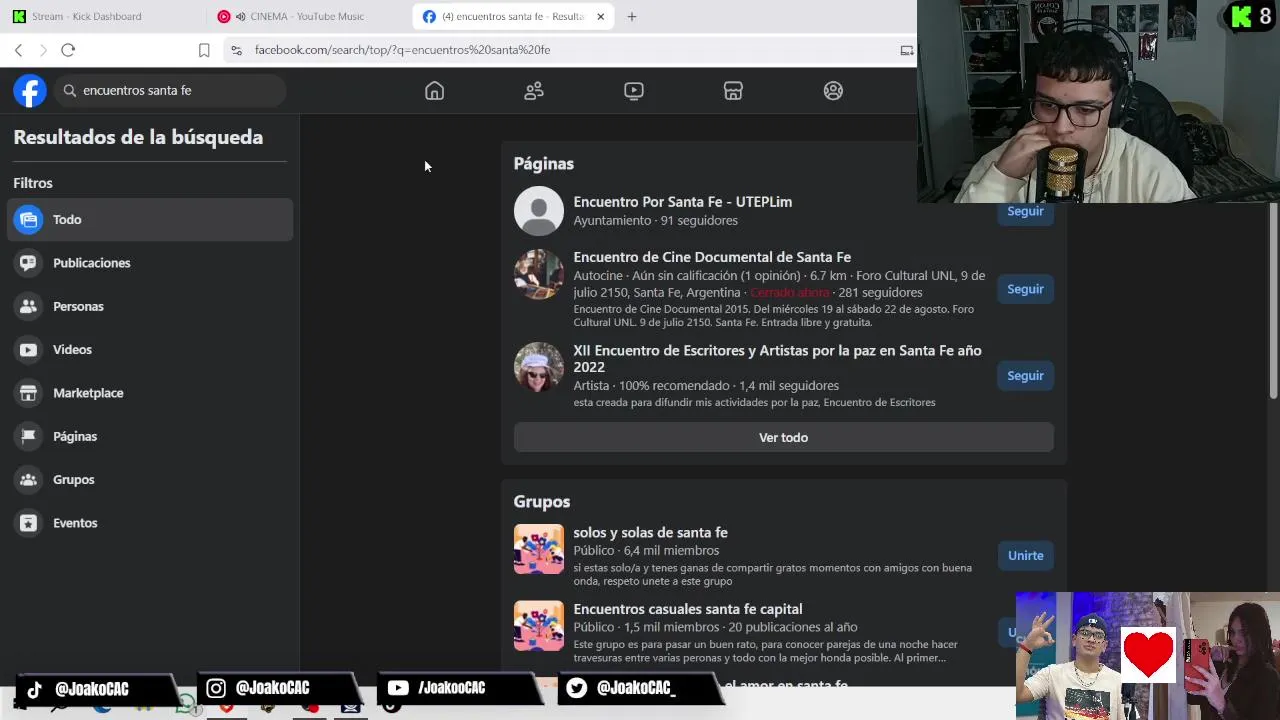The height and width of the screenshot is (720, 1280).
Task: Click the UTEPLim page default avatar
Action: pos(539,211)
